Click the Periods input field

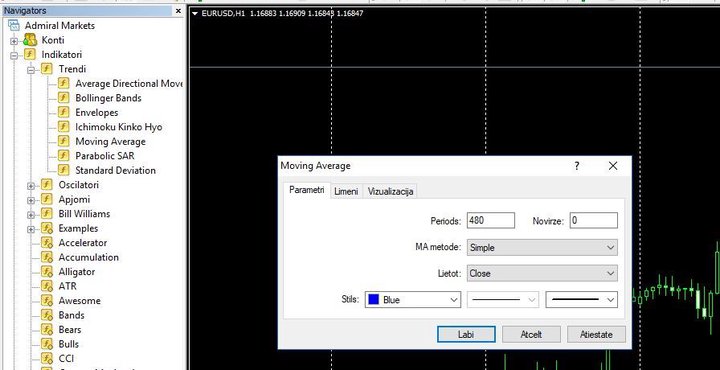(x=491, y=220)
